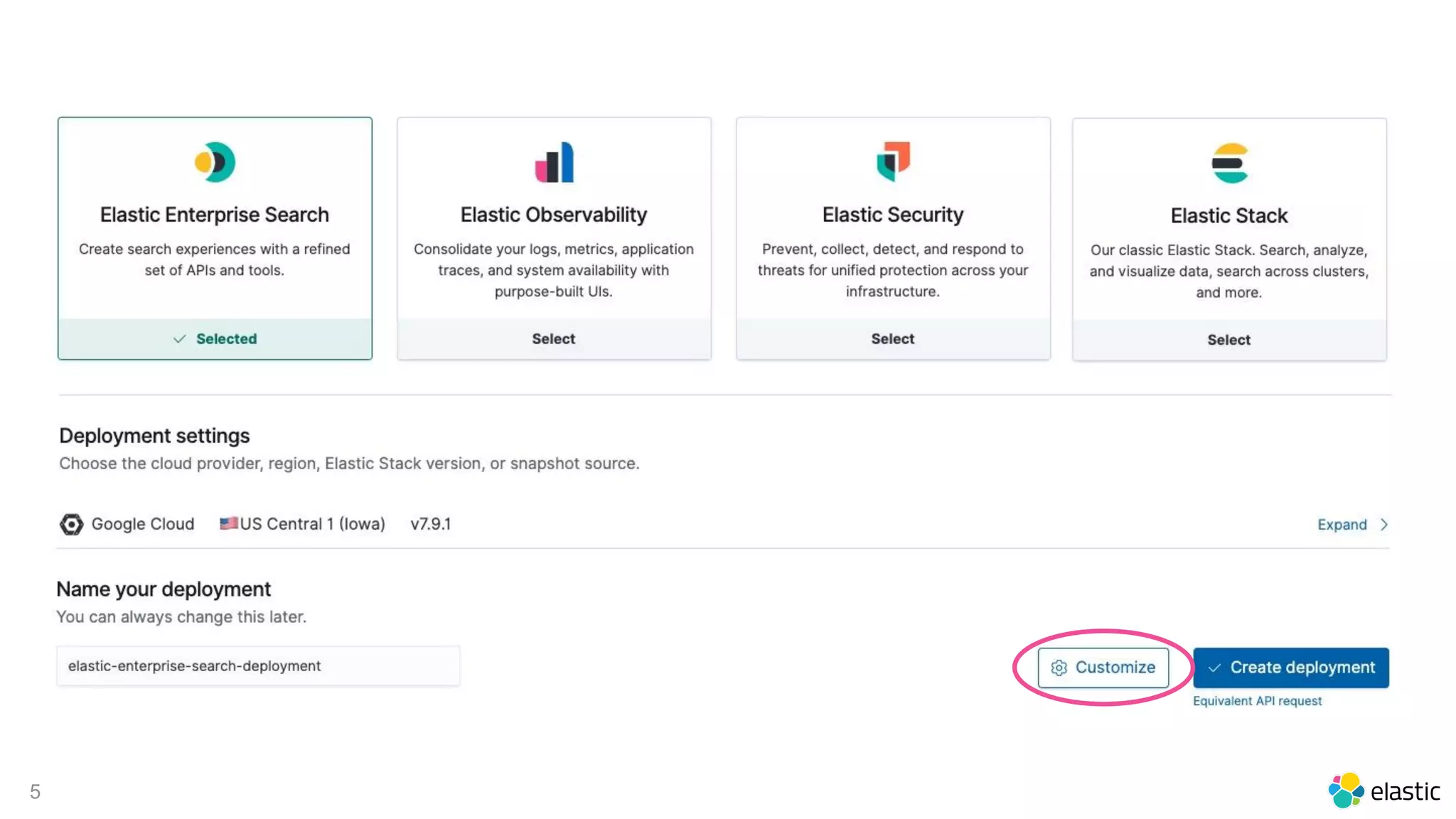Click the Elastic Enterprise Search card title
The height and width of the screenshot is (819, 1456).
tap(215, 215)
